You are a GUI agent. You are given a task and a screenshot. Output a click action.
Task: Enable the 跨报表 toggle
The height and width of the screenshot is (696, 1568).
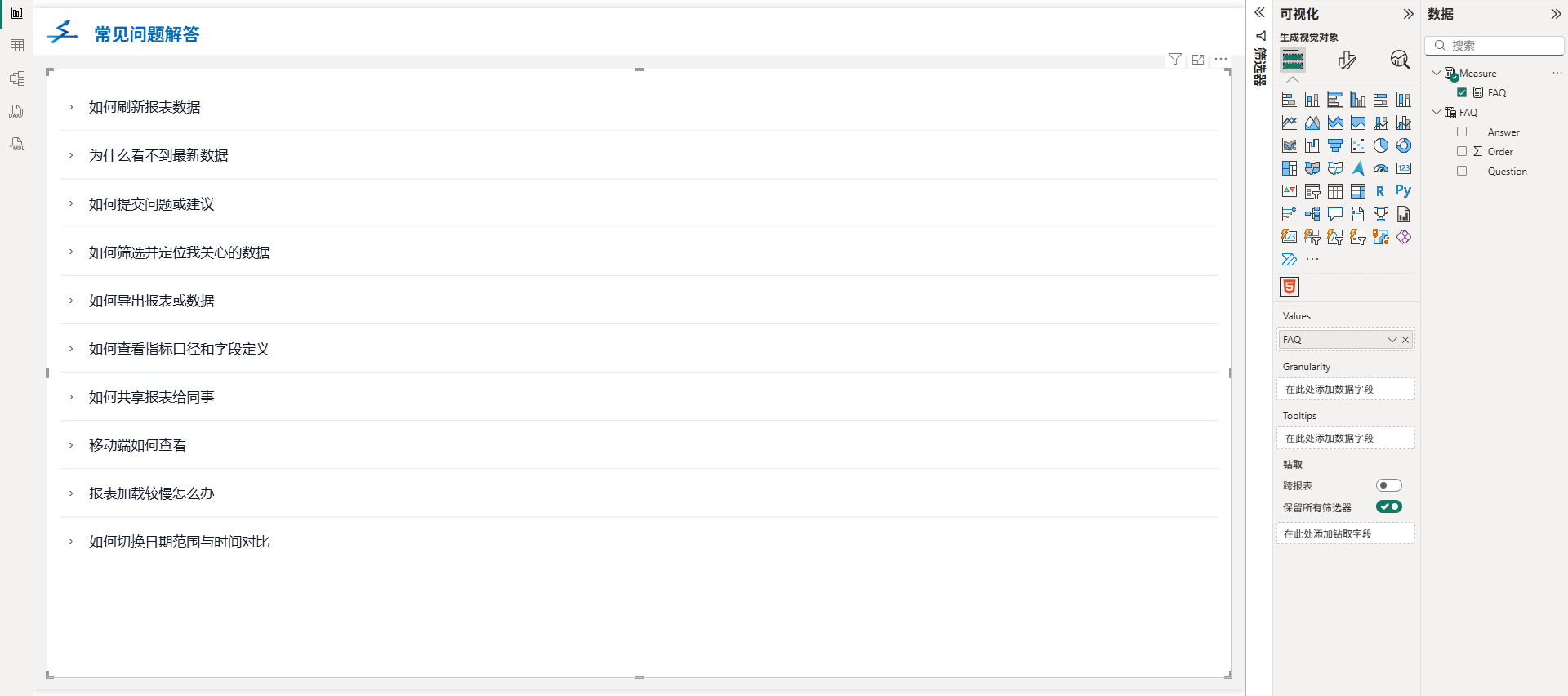pyautogui.click(x=1388, y=485)
